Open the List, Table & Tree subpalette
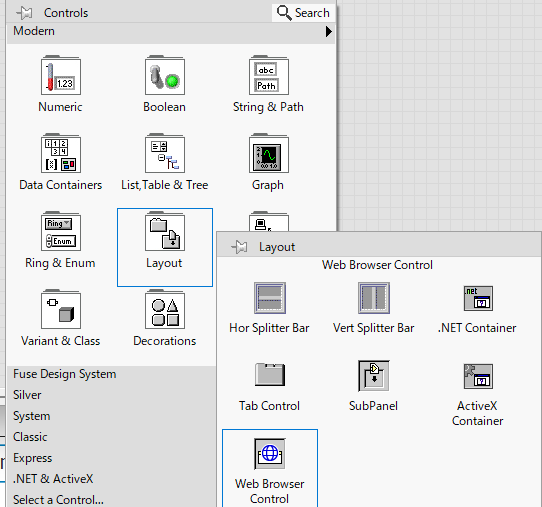 (x=165, y=153)
